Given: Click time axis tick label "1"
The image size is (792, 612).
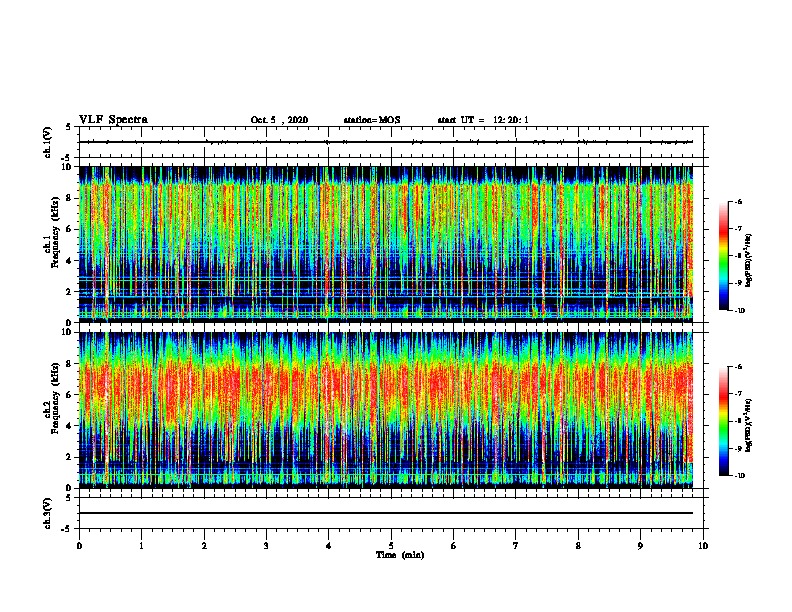Looking at the screenshot, I should coord(142,545).
